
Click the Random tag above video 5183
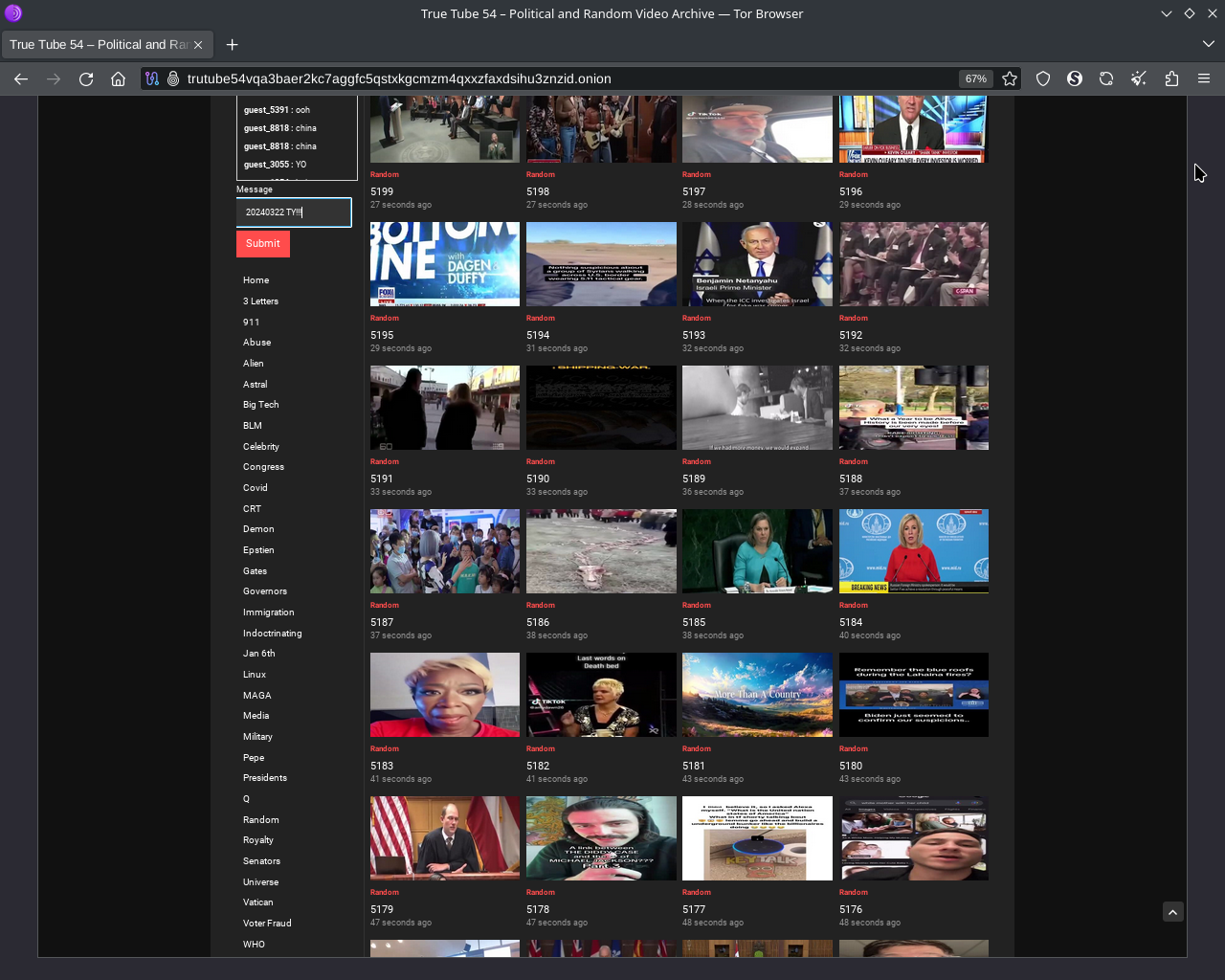[x=385, y=748]
